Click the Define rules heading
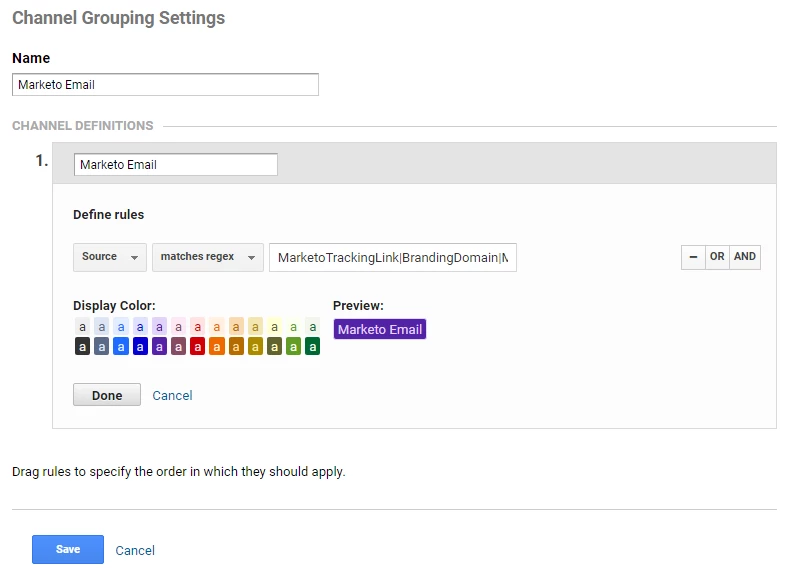This screenshot has width=808, height=578. coord(109,214)
